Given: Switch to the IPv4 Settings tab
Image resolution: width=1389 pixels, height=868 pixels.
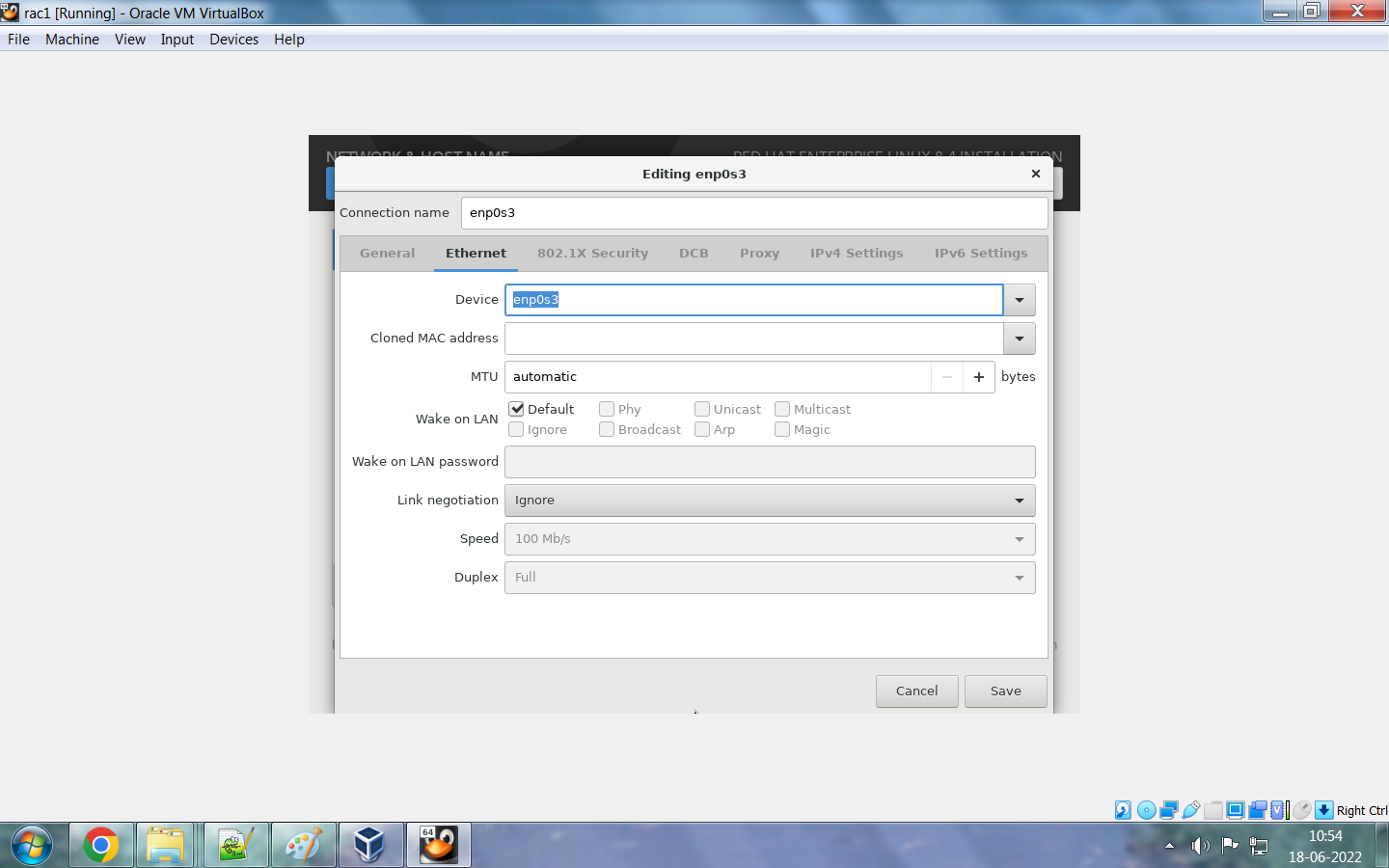Looking at the screenshot, I should coord(857,253).
